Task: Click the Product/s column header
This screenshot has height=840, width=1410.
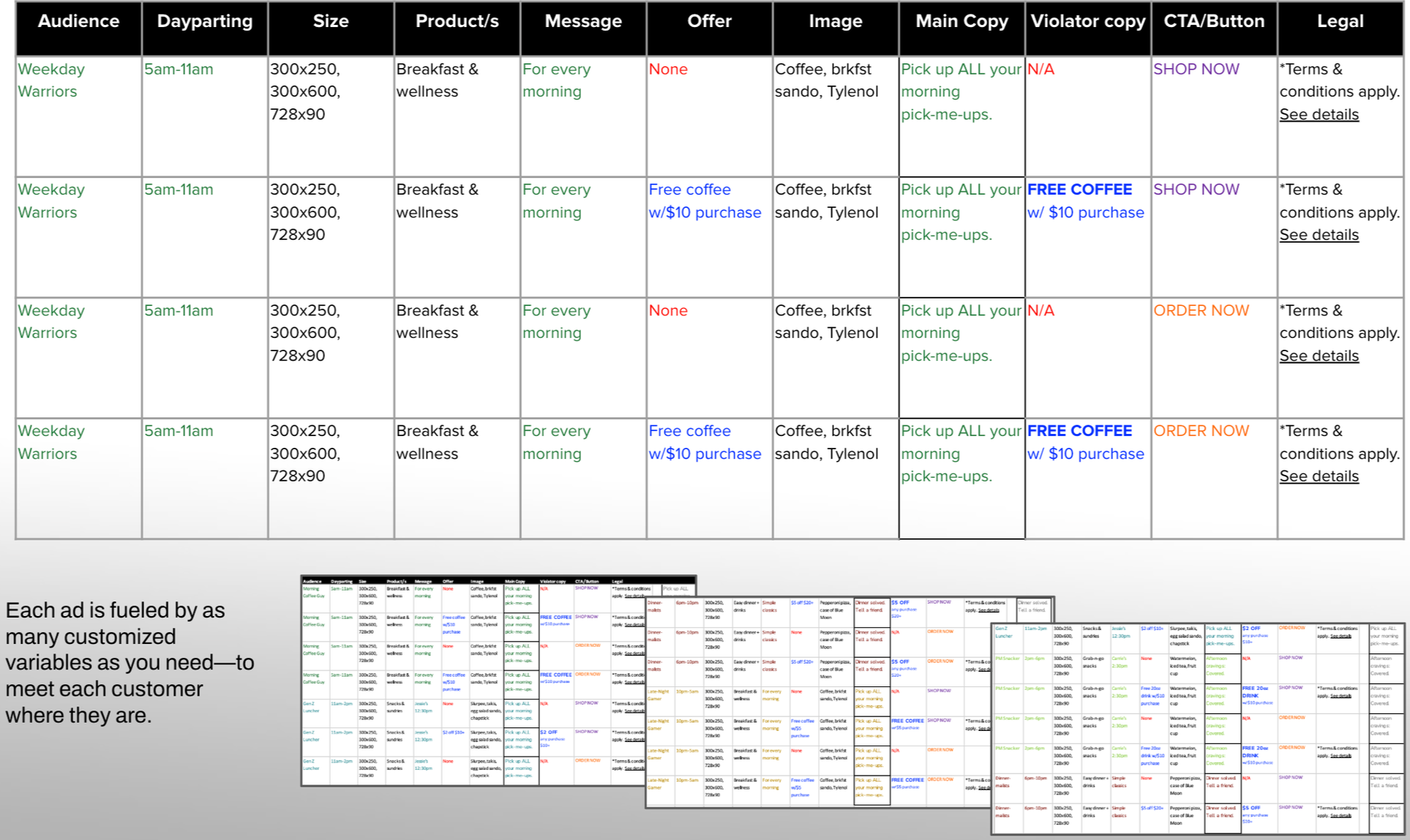Action: 457,22
